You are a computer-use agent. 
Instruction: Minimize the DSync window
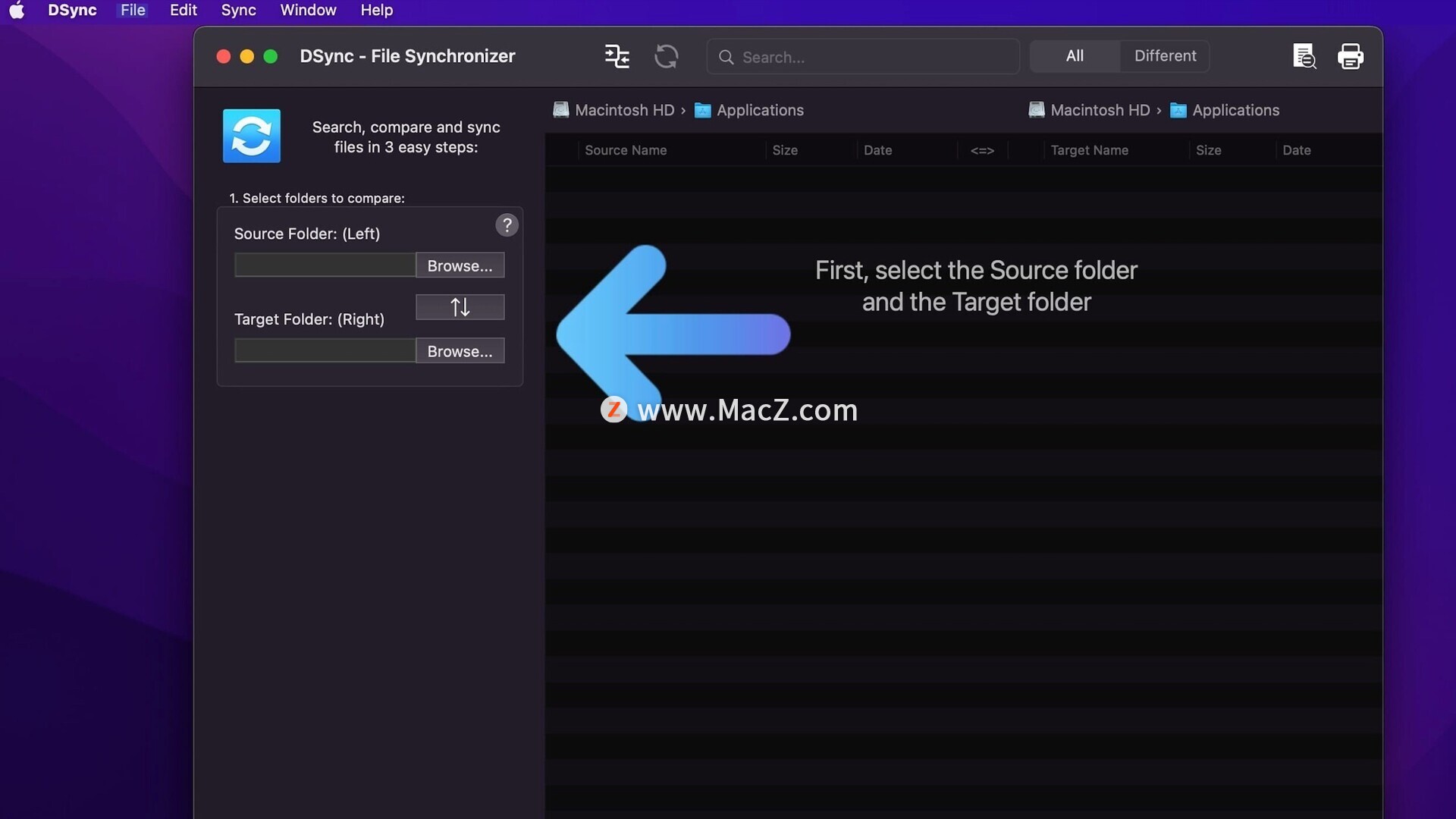[x=246, y=57]
